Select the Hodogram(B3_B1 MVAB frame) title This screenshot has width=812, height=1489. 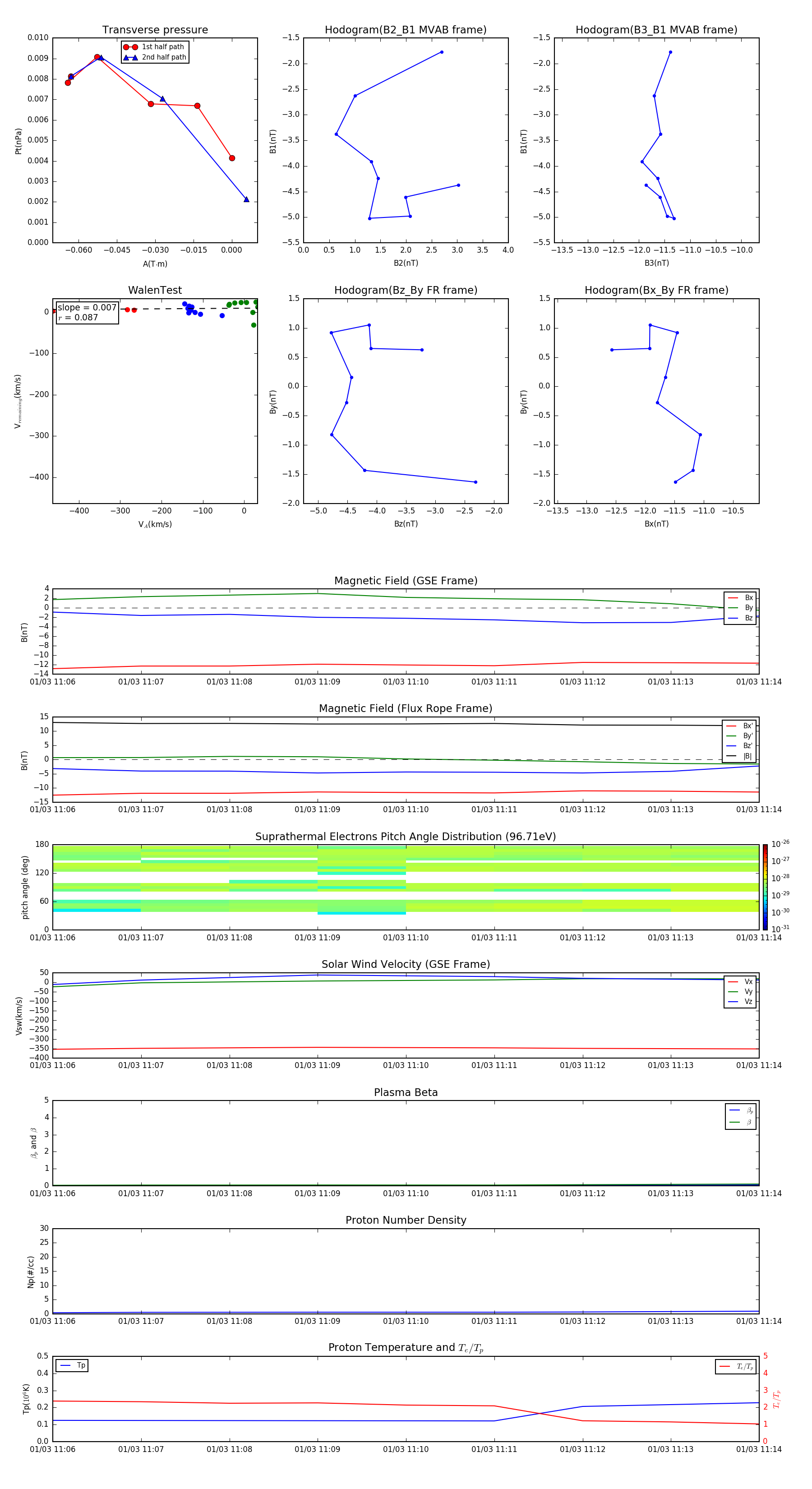click(x=656, y=29)
